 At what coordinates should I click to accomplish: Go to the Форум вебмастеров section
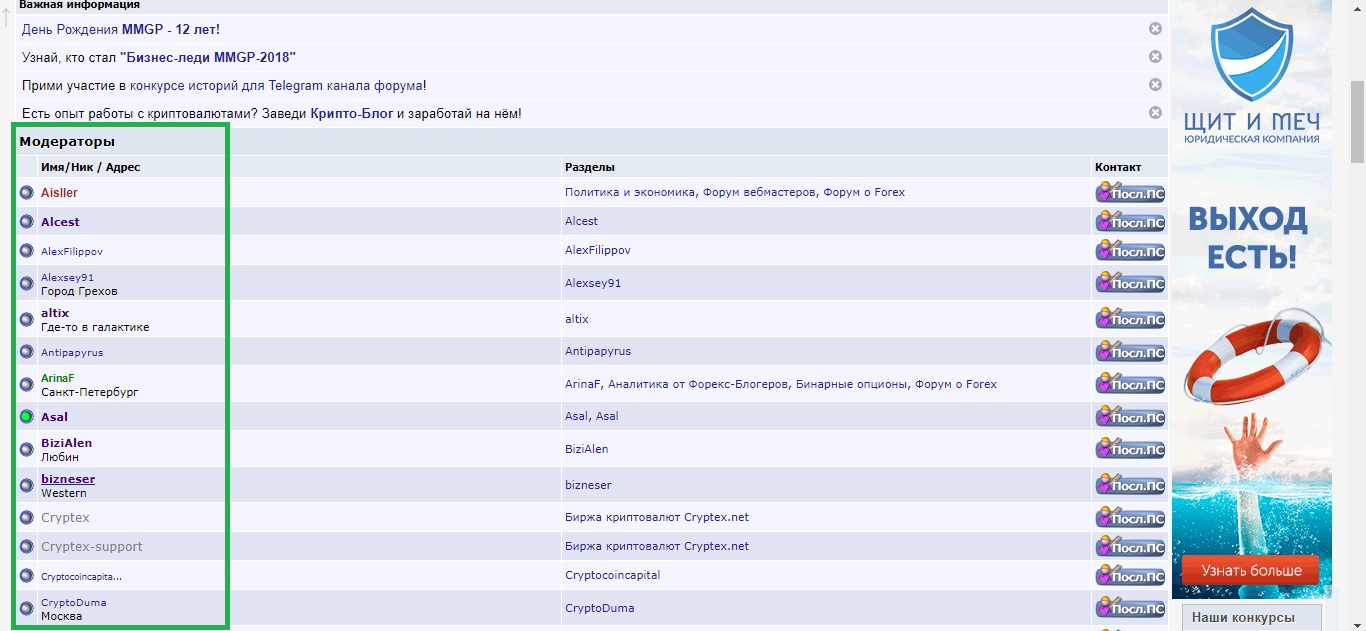coord(759,192)
